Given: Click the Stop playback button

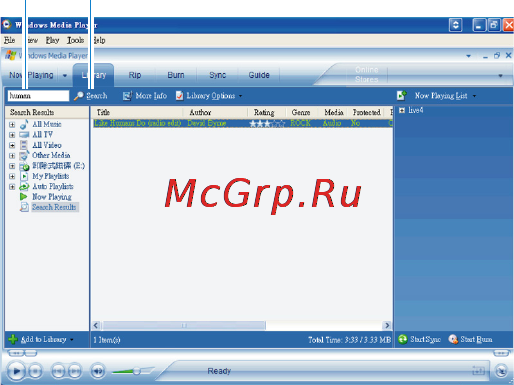Looking at the screenshot, I should [35, 371].
